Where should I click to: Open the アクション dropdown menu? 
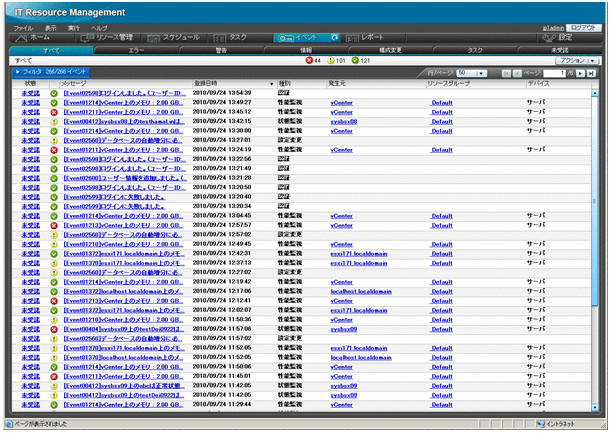click(577, 60)
